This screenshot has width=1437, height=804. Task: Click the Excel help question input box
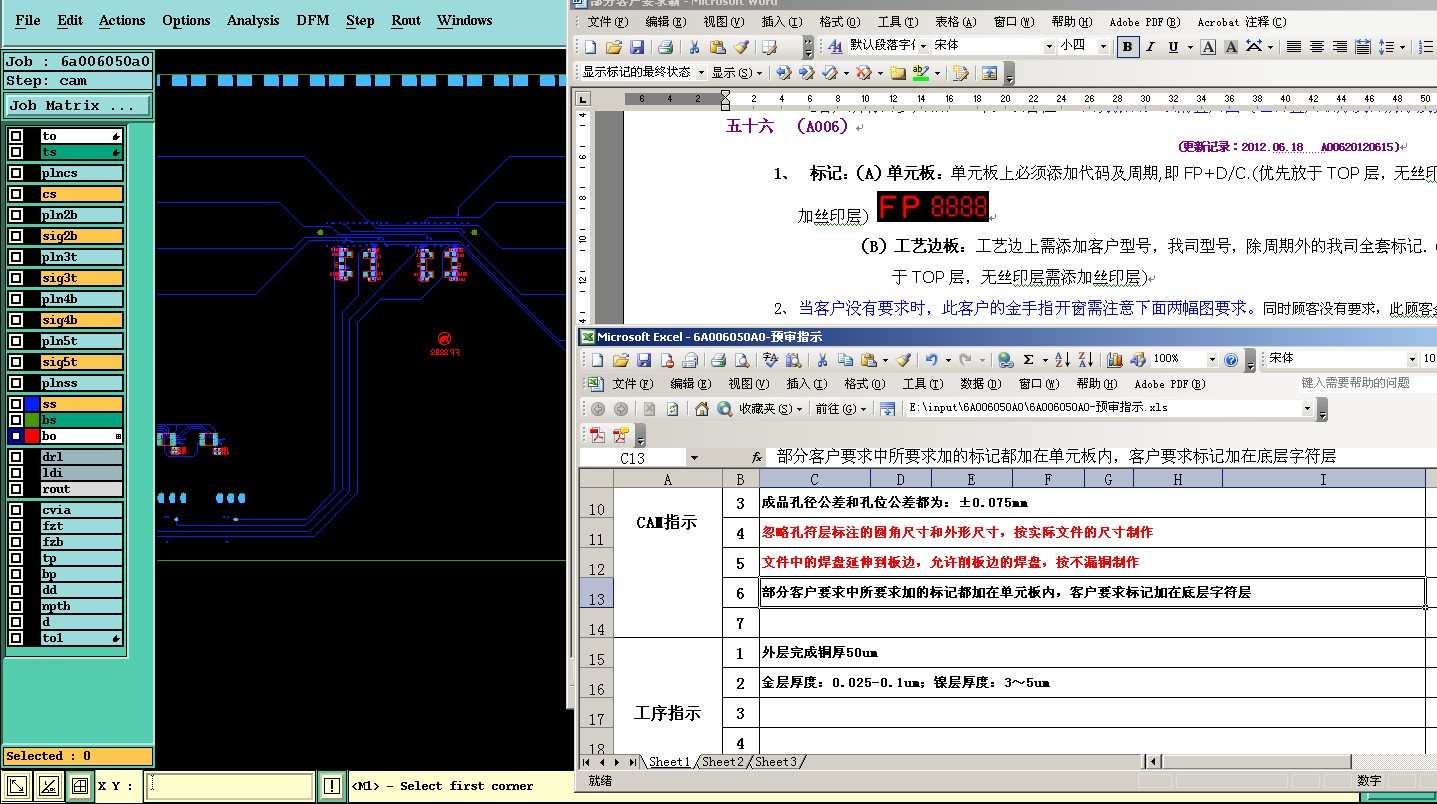[1367, 383]
